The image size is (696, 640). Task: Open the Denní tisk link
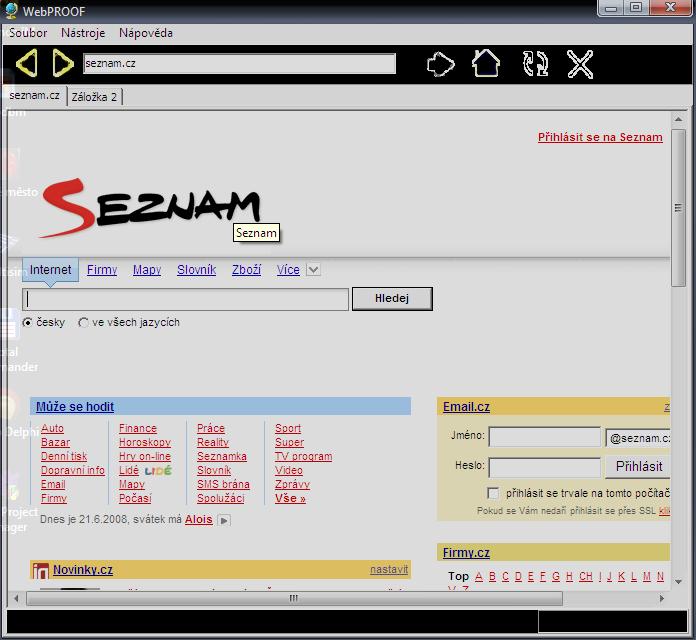[64, 456]
